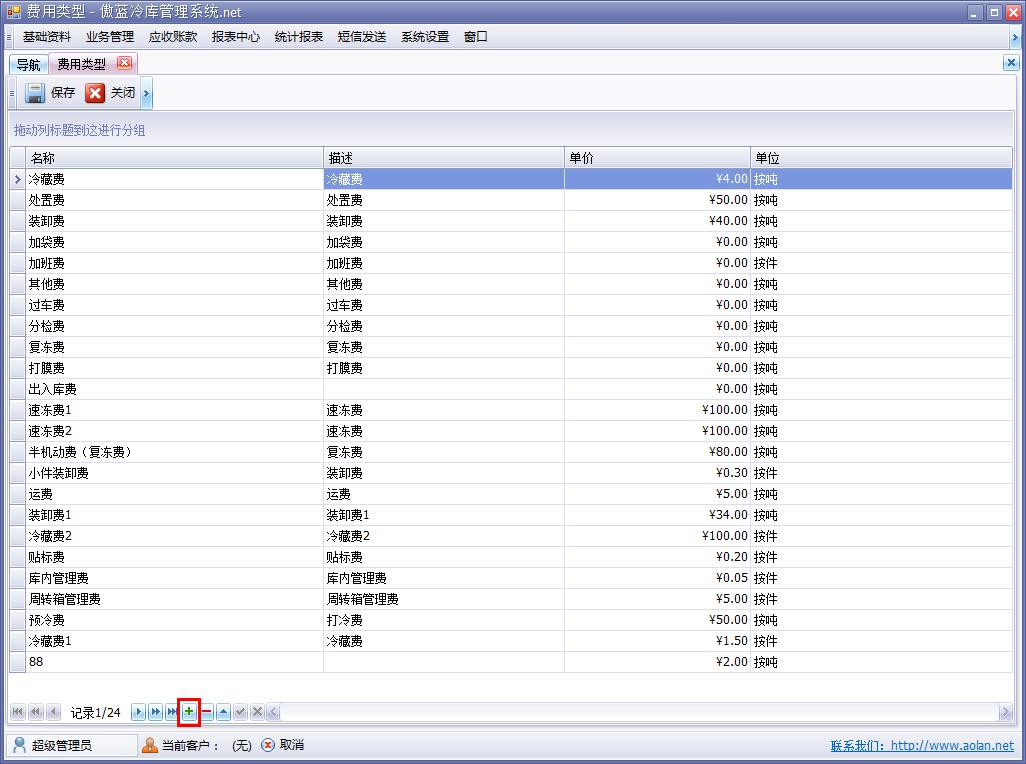Sort by the 单价 column header
This screenshot has height=764, width=1026.
coord(657,158)
